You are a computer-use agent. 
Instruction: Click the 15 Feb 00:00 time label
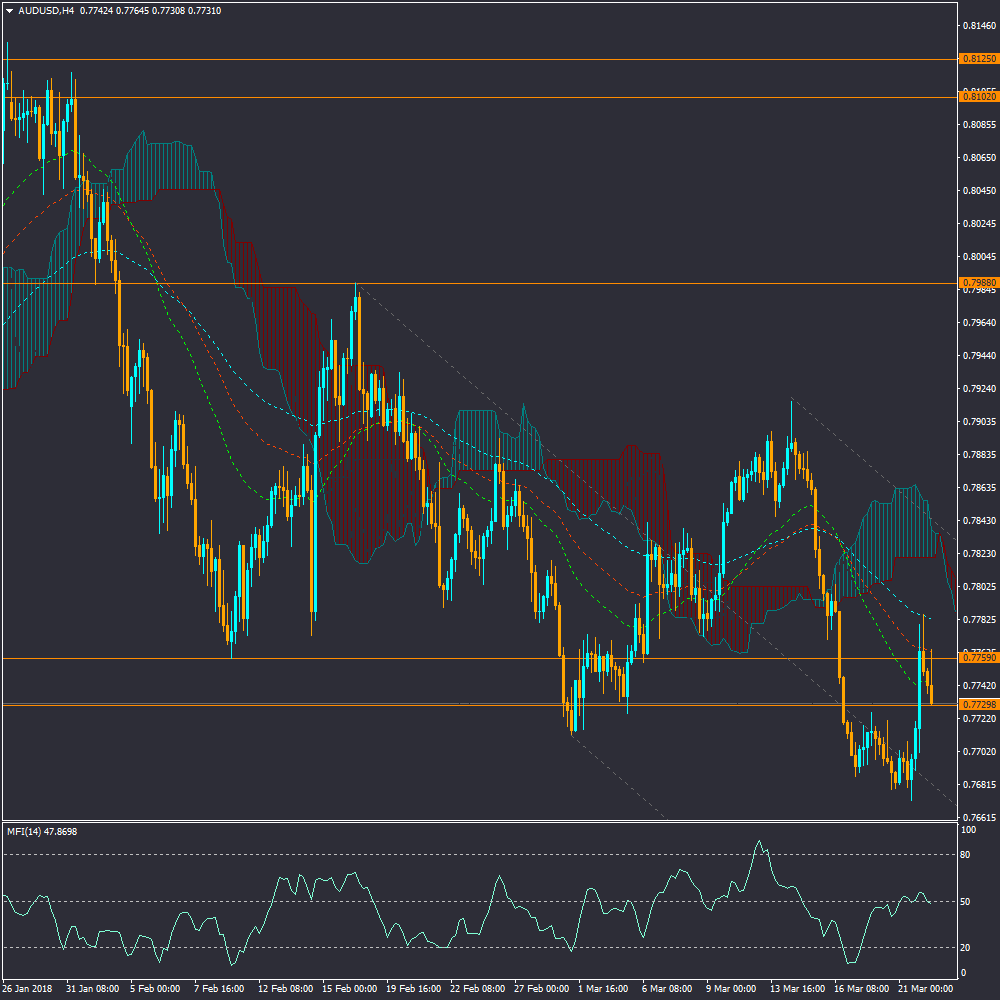click(x=348, y=989)
